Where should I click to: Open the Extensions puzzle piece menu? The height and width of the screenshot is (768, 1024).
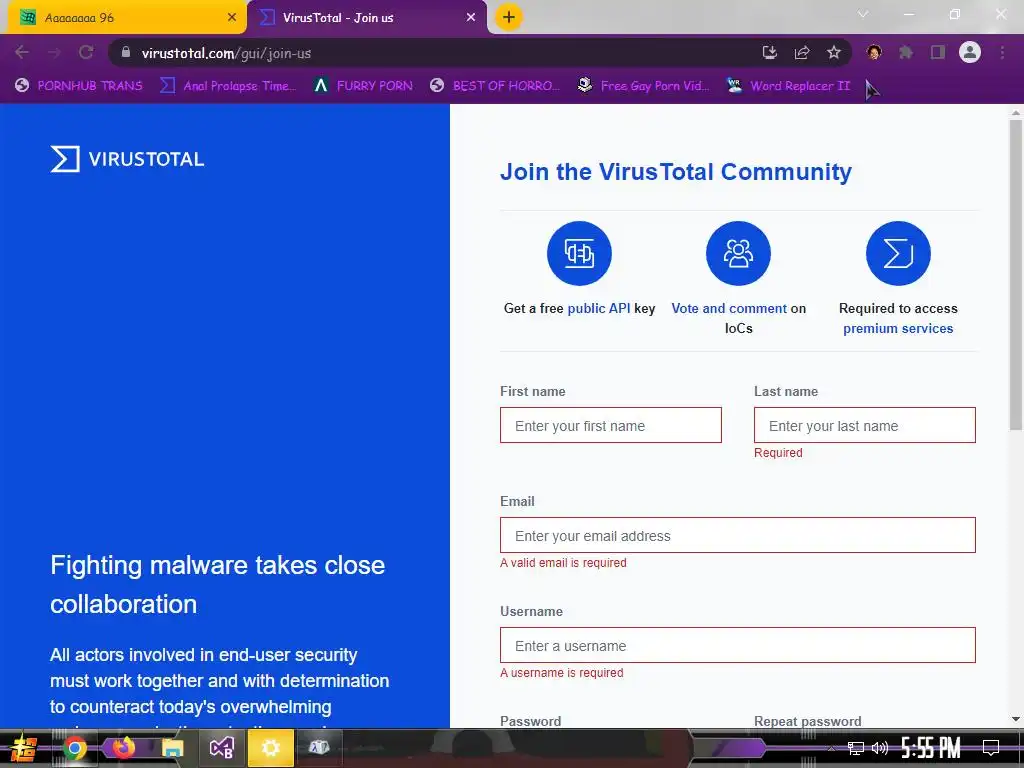click(x=906, y=52)
